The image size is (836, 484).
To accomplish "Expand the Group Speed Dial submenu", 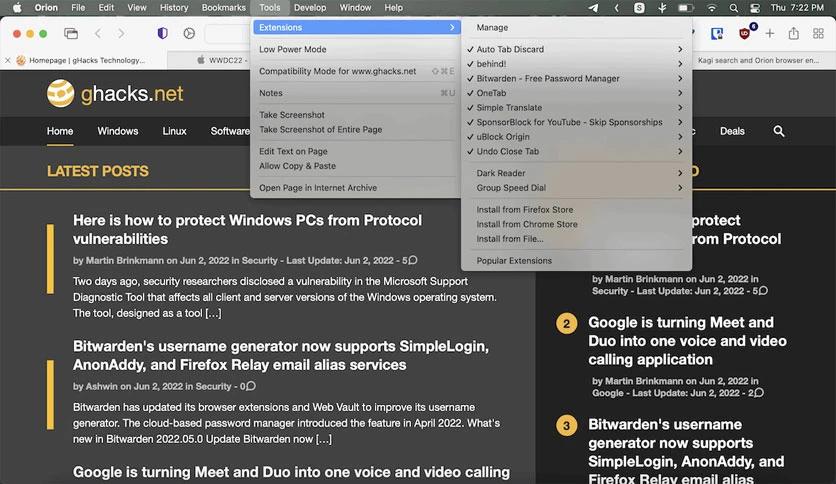I will (575, 188).
